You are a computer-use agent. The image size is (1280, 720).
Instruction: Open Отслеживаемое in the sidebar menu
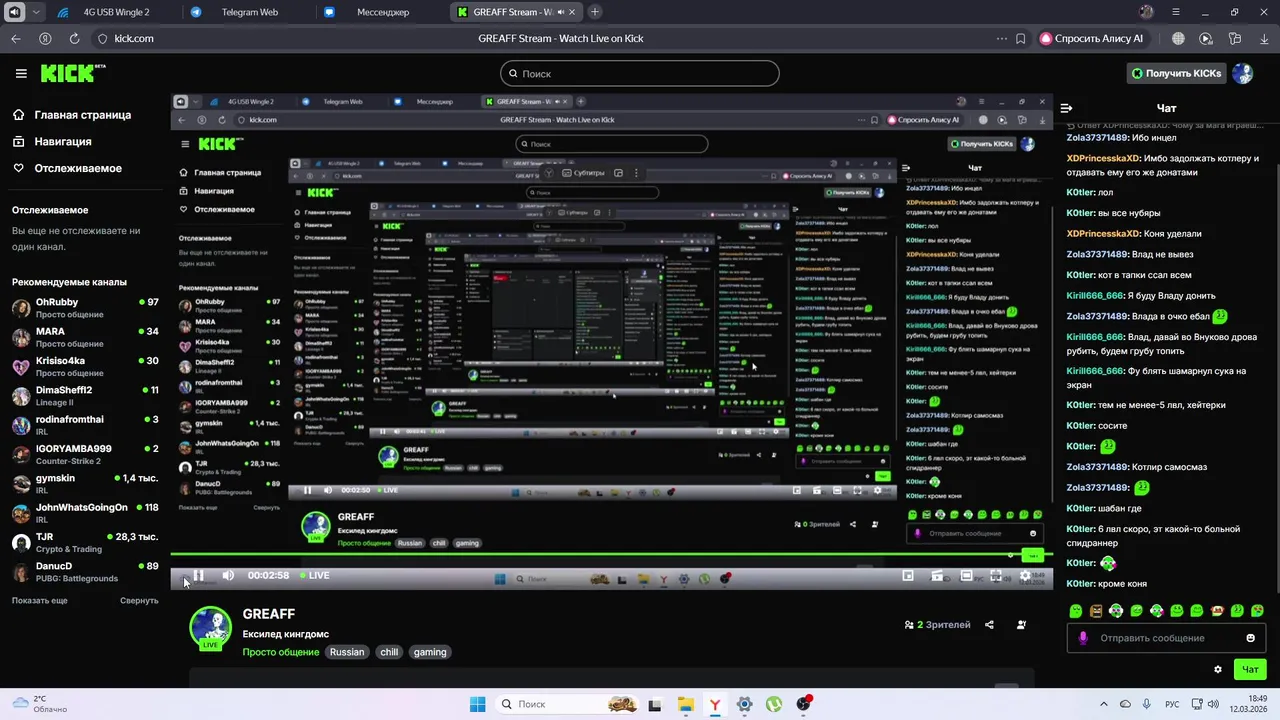[x=67, y=168]
